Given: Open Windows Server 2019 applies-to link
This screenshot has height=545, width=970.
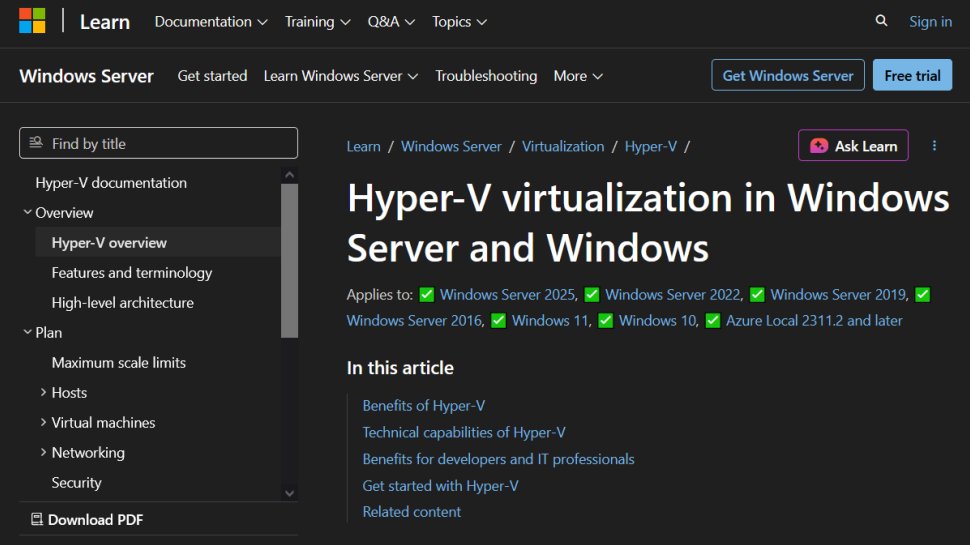Looking at the screenshot, I should [838, 294].
